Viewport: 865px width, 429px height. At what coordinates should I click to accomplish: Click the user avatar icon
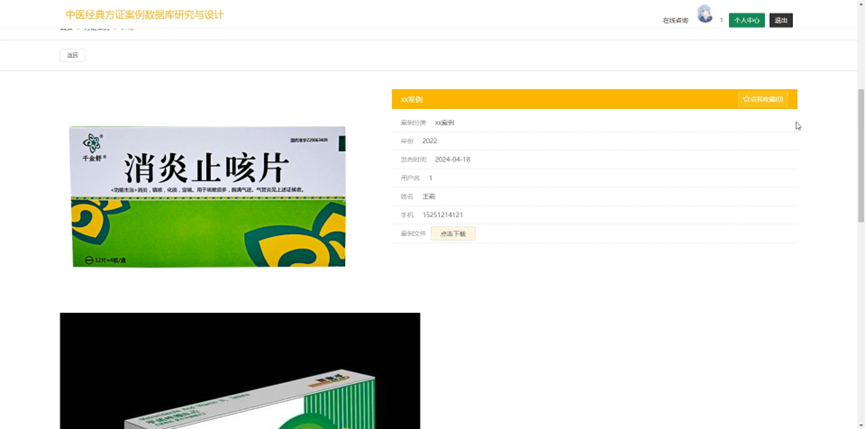(x=704, y=14)
